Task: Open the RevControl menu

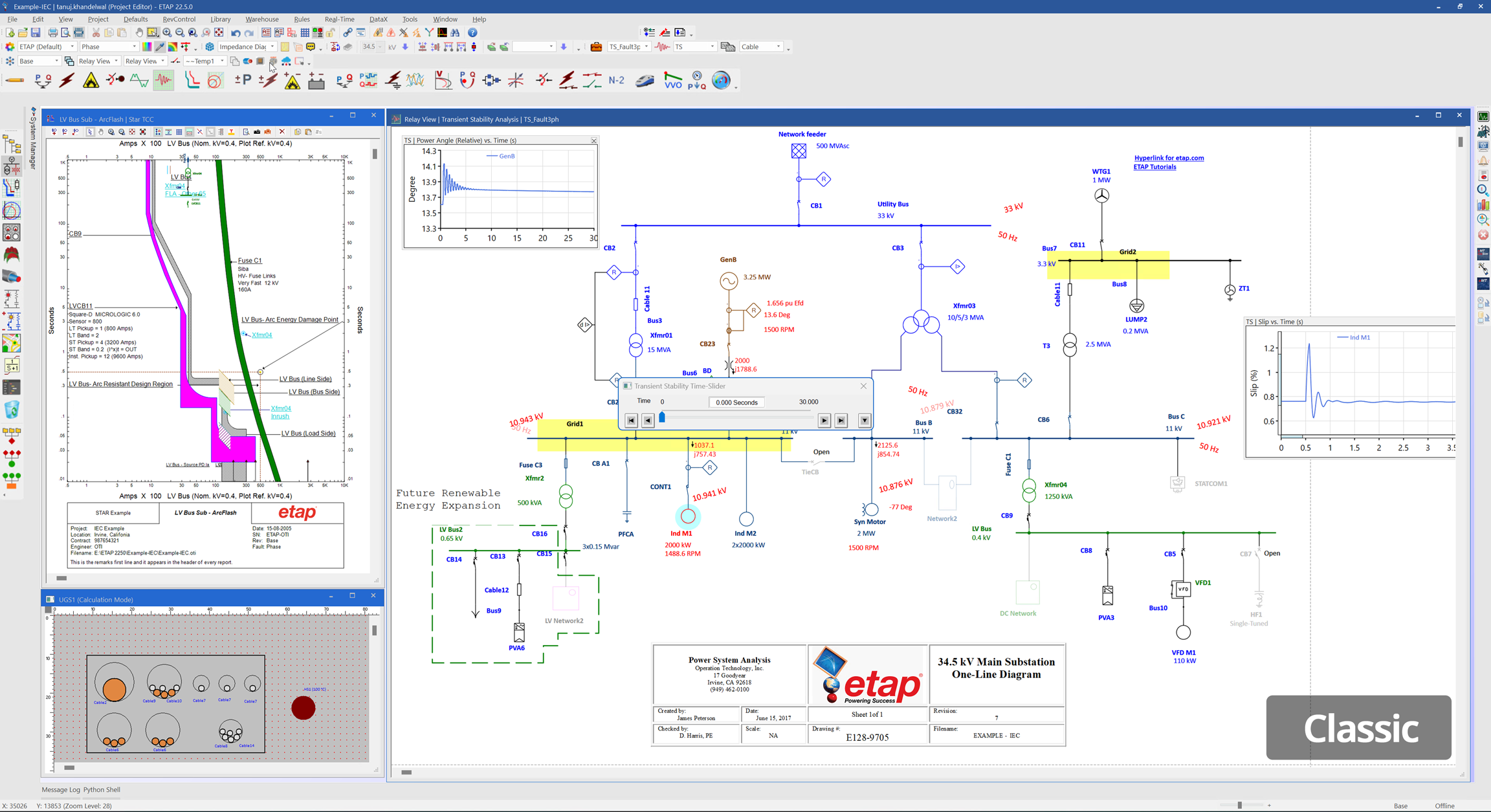Action: click(x=179, y=19)
